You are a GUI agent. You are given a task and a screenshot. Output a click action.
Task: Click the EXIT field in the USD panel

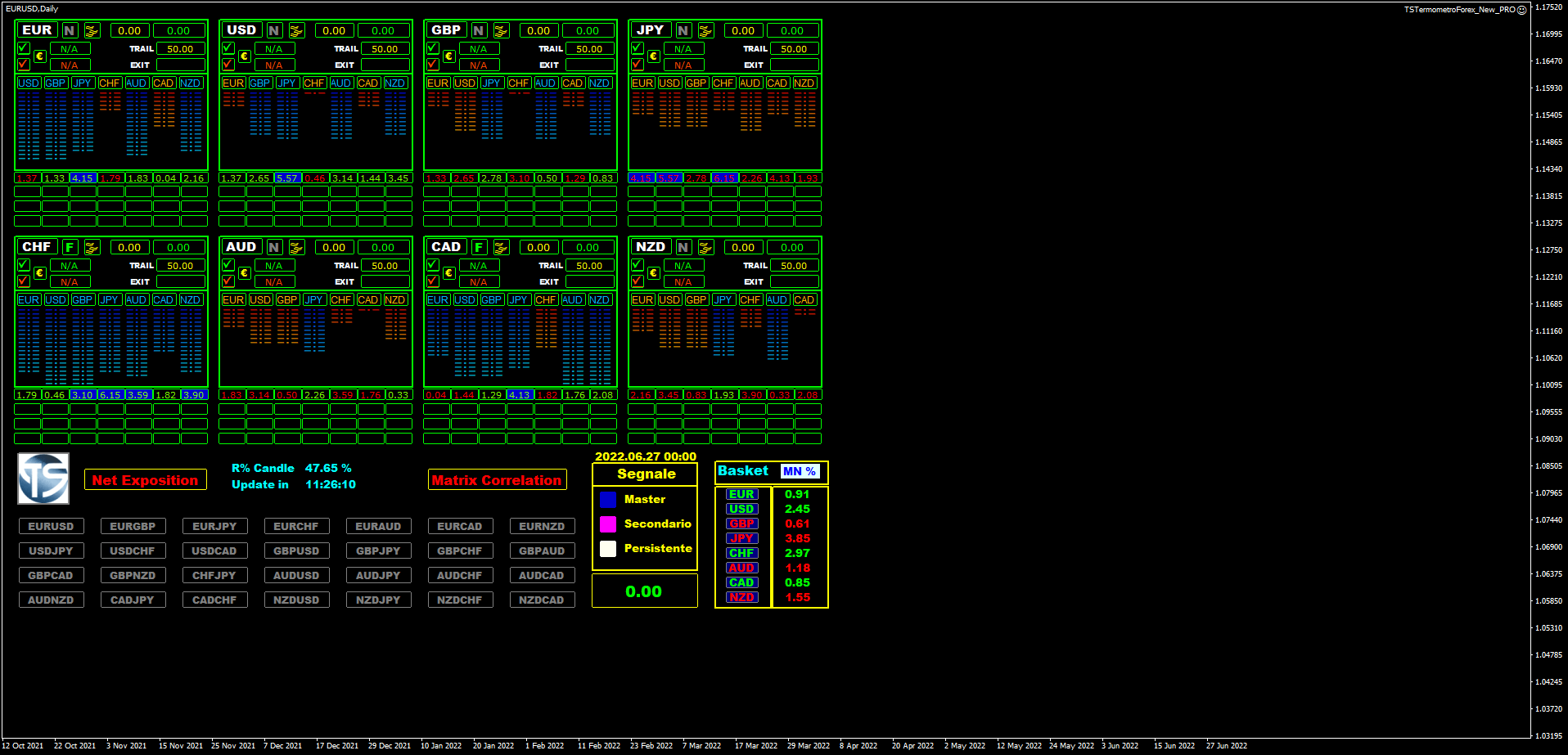385,65
